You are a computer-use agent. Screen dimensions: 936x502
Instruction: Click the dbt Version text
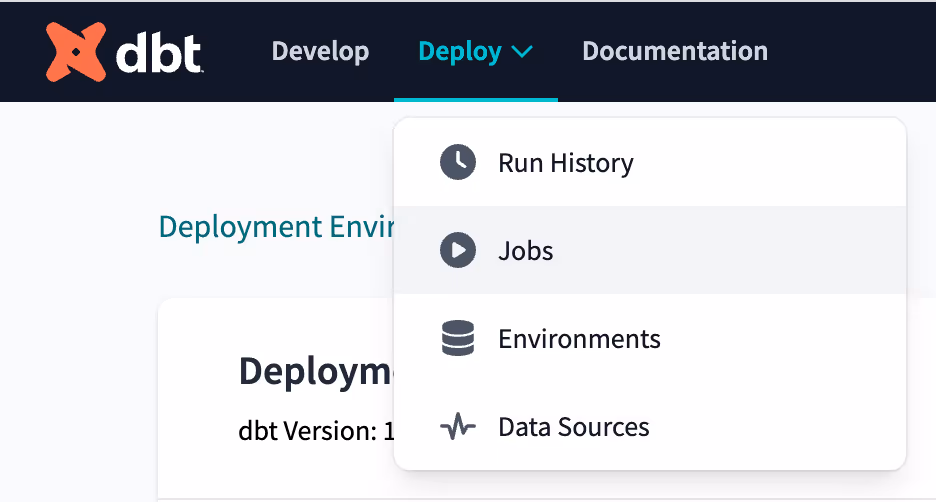[x=316, y=430]
